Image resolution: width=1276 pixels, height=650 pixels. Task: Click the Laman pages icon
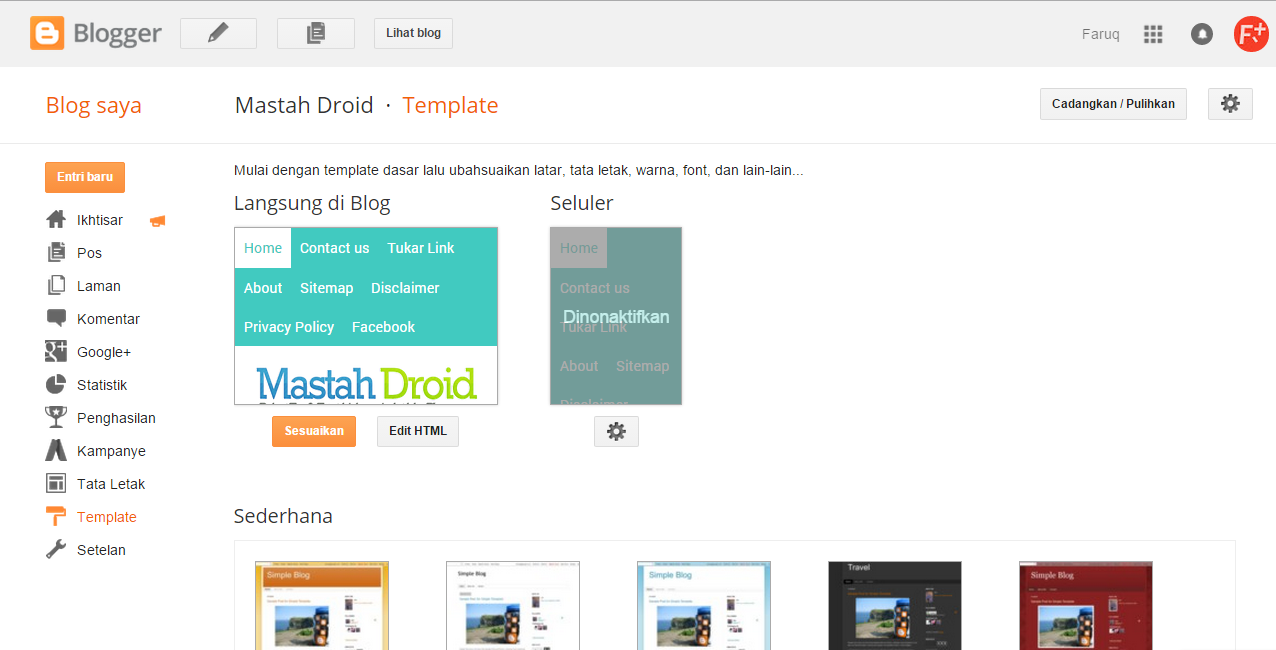56,286
